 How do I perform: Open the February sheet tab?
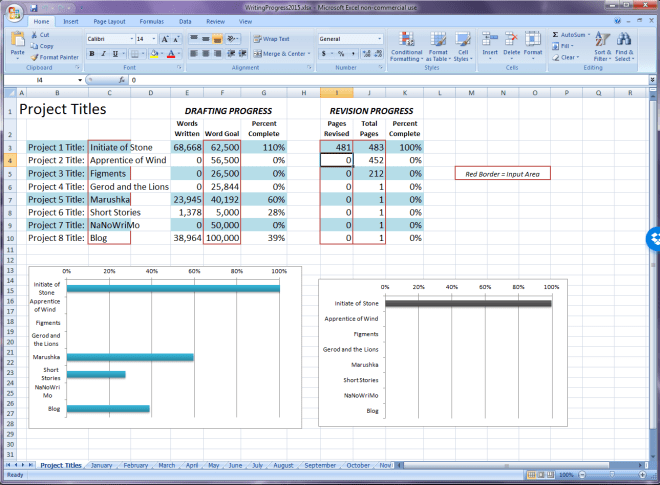point(135,465)
